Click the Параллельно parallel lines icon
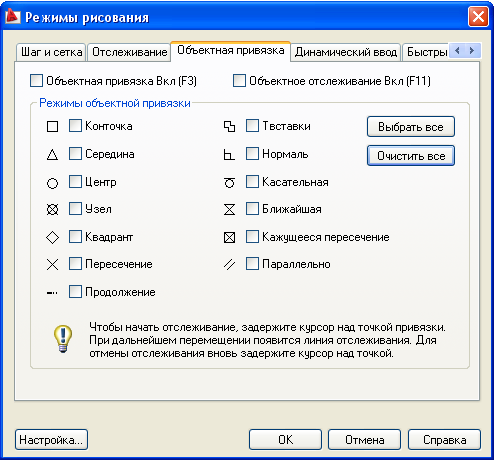The image size is (494, 460). tap(229, 265)
